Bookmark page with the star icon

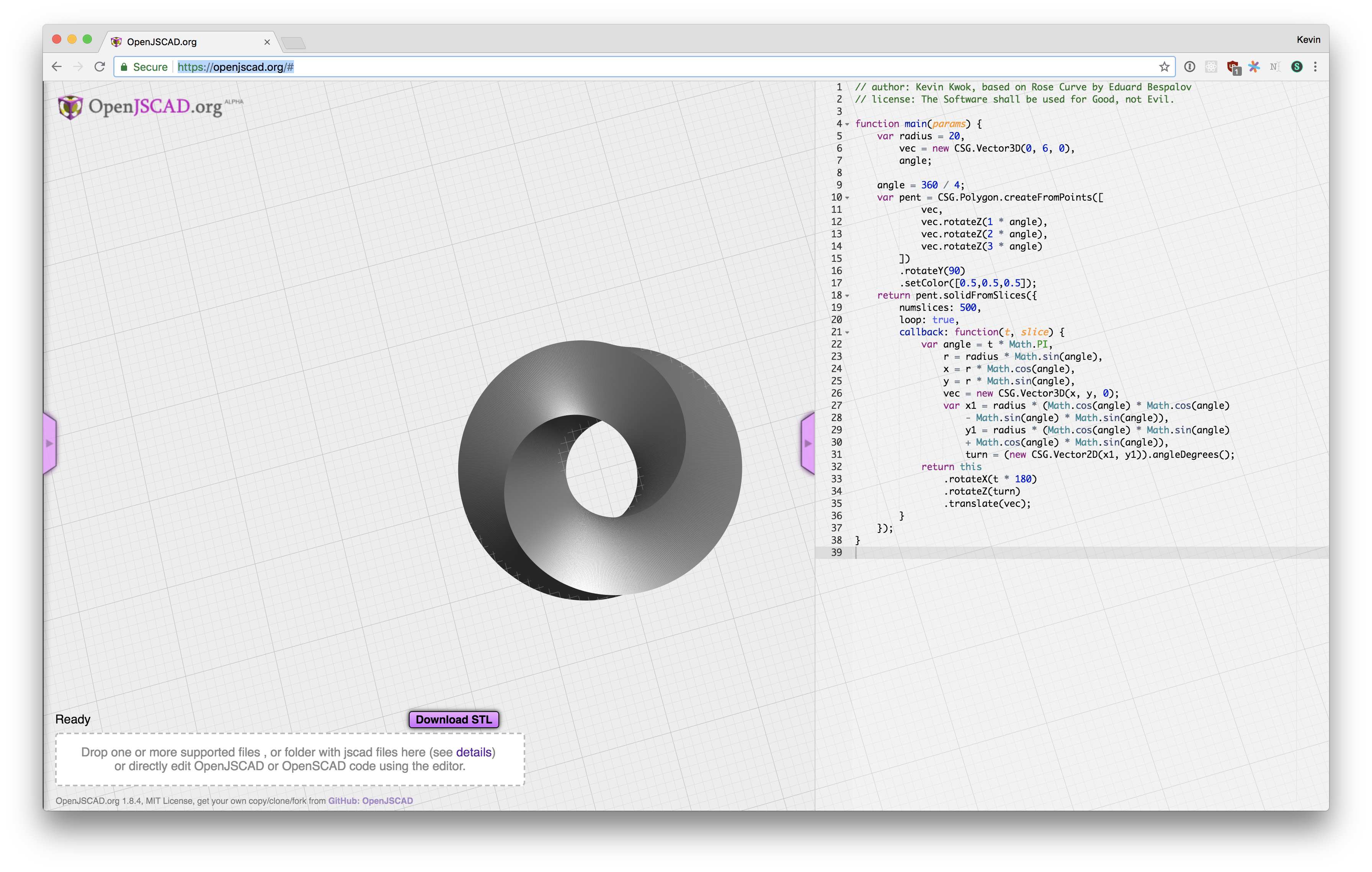(1164, 67)
